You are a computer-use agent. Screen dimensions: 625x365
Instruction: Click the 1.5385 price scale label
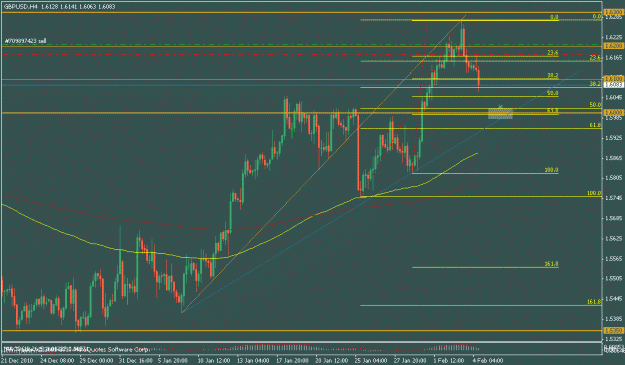point(613,319)
